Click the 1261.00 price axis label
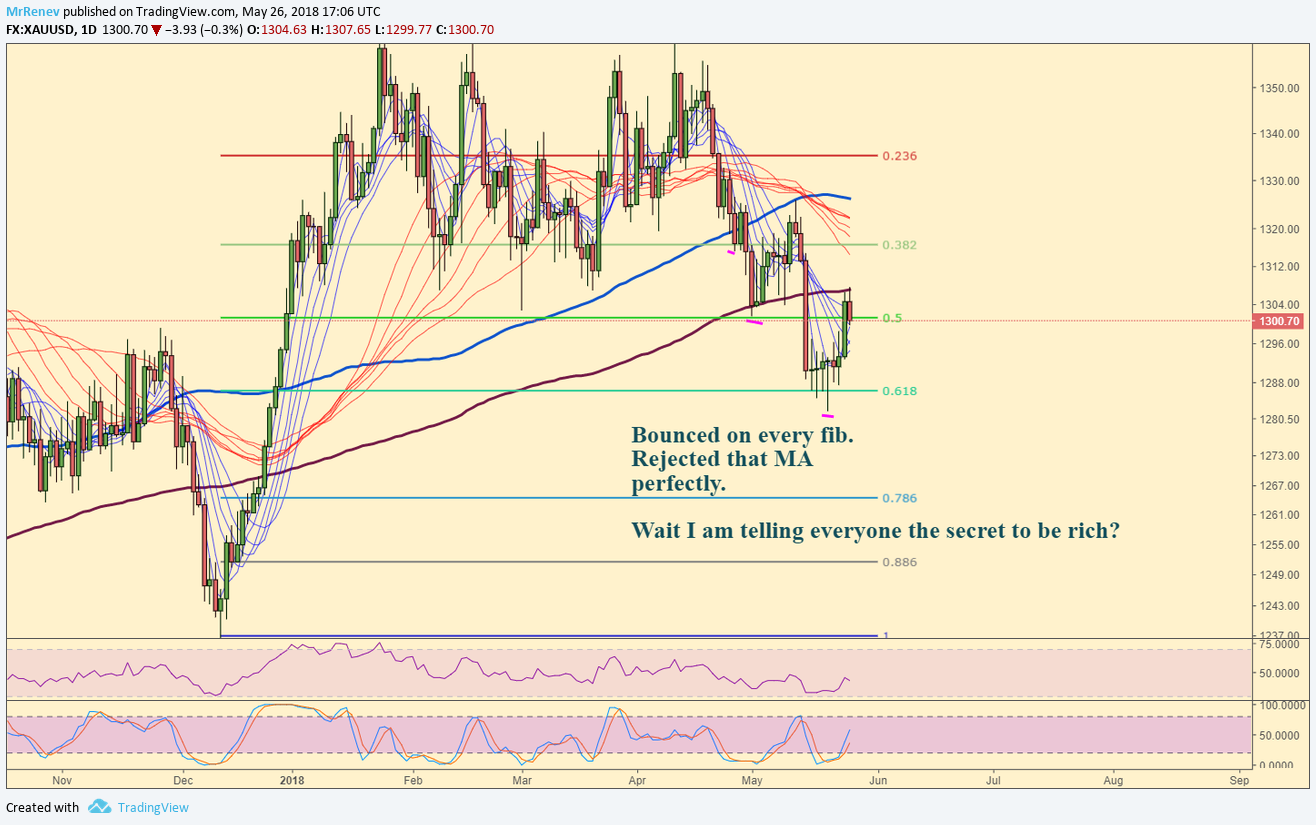 (x=1279, y=515)
